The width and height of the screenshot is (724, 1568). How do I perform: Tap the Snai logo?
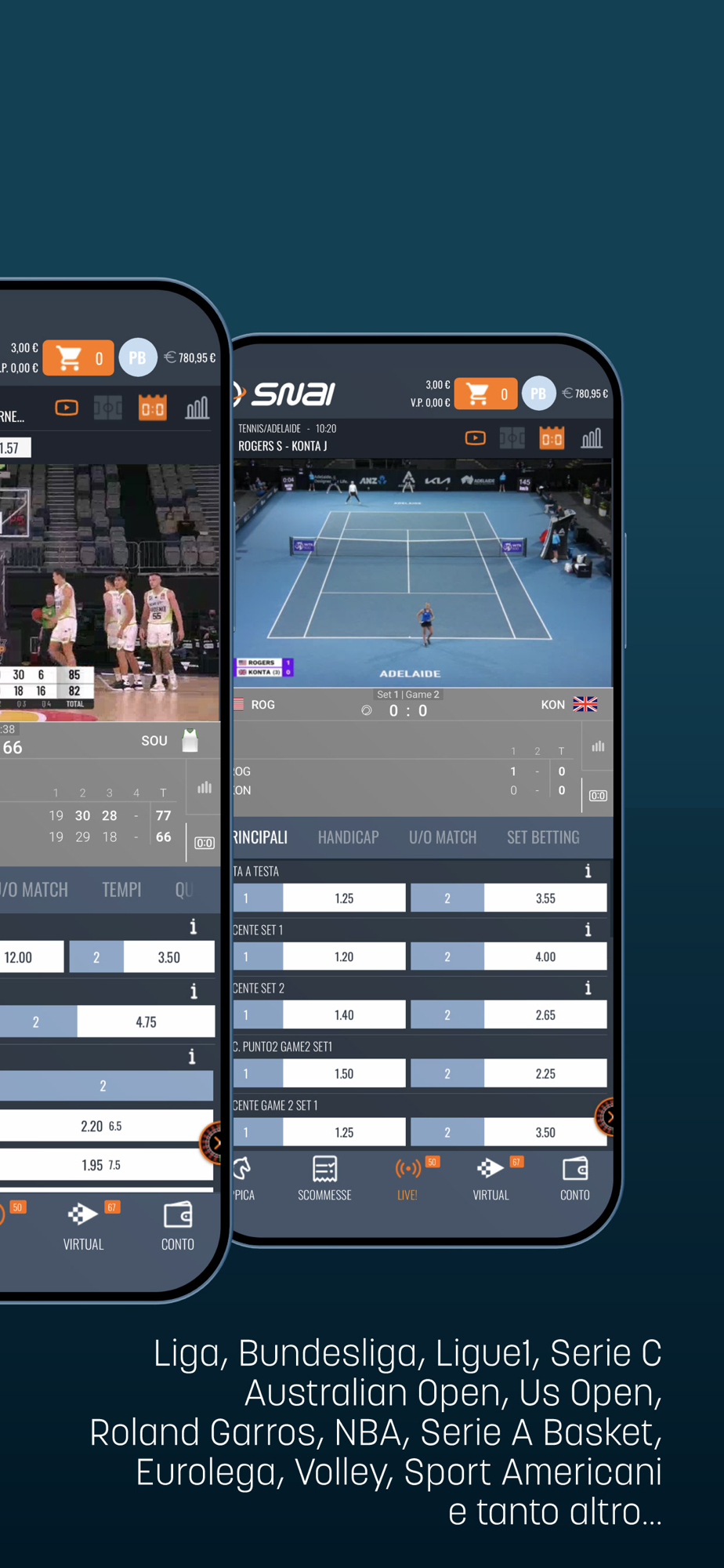click(x=286, y=393)
